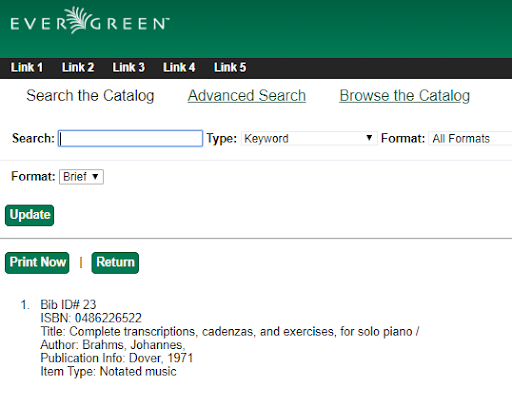
Task: Expand the Keyword type dropdown
Action: coord(309,138)
